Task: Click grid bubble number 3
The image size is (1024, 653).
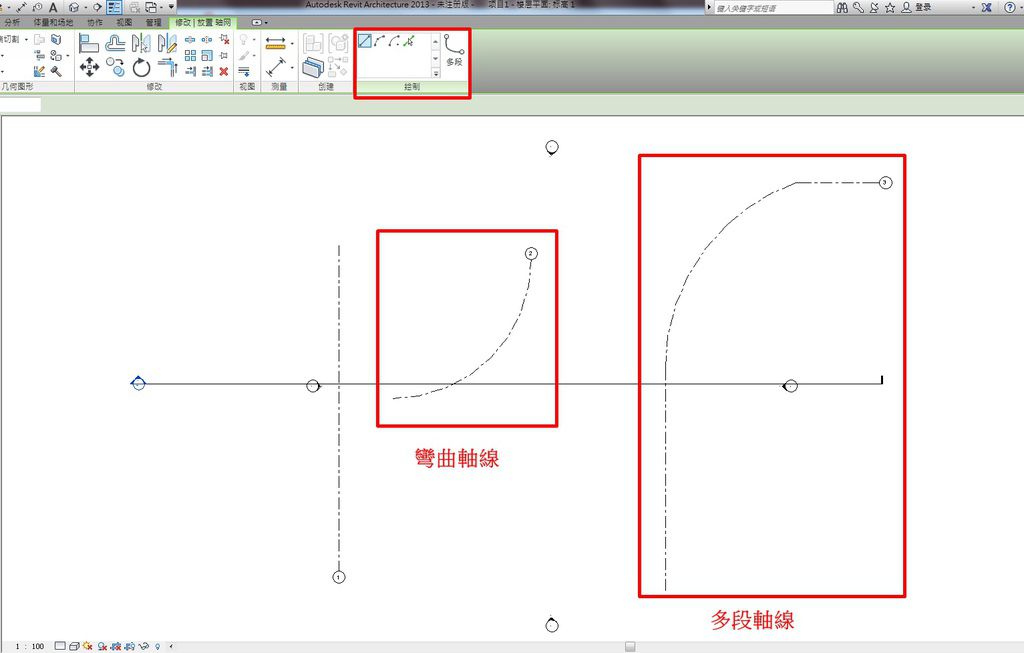Action: [885, 182]
